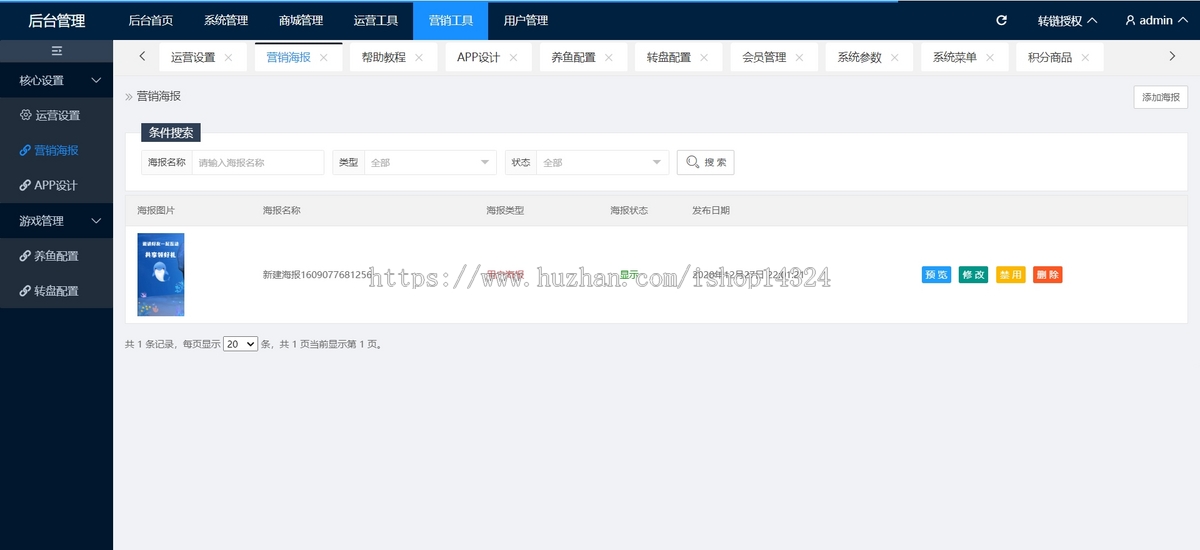Switch to 系统参数 tab
The height and width of the screenshot is (550, 1200).
click(x=860, y=58)
